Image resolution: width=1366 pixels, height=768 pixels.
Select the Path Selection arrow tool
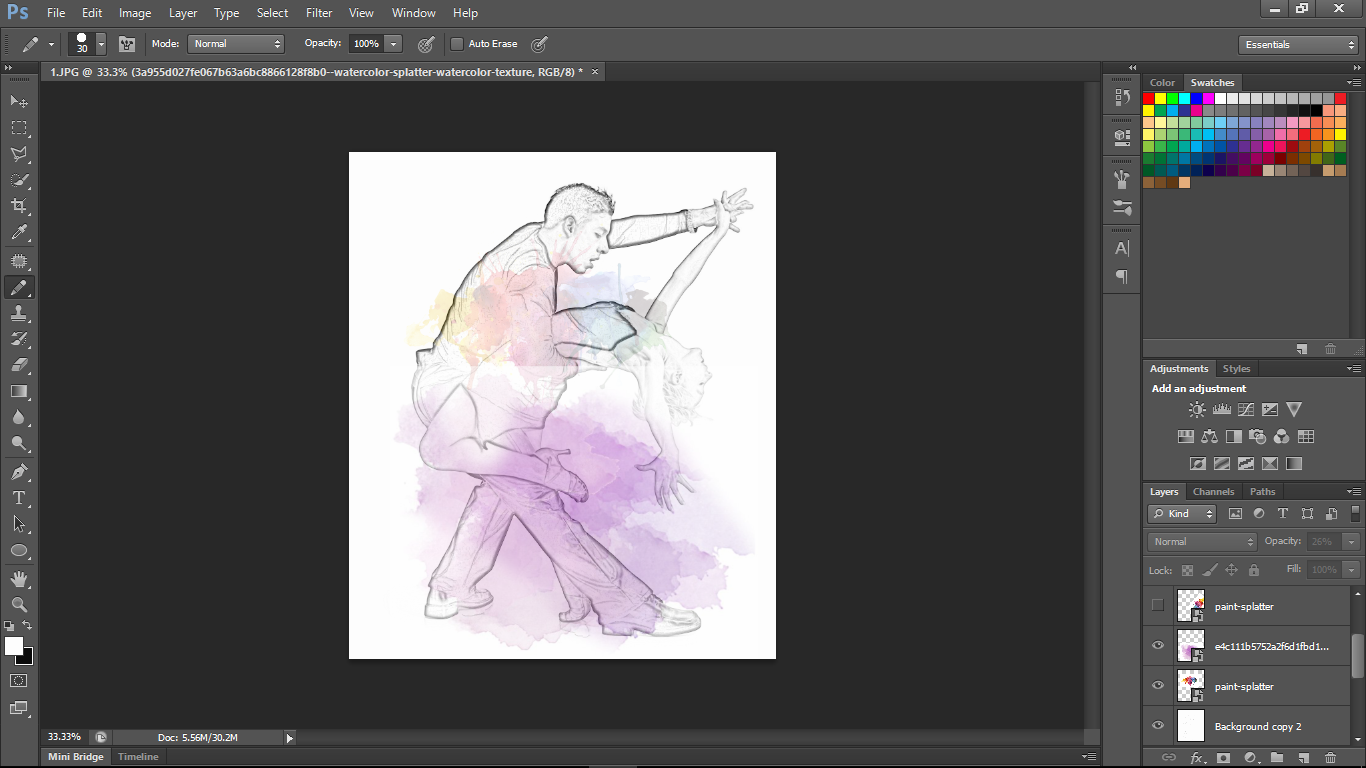click(x=19, y=523)
